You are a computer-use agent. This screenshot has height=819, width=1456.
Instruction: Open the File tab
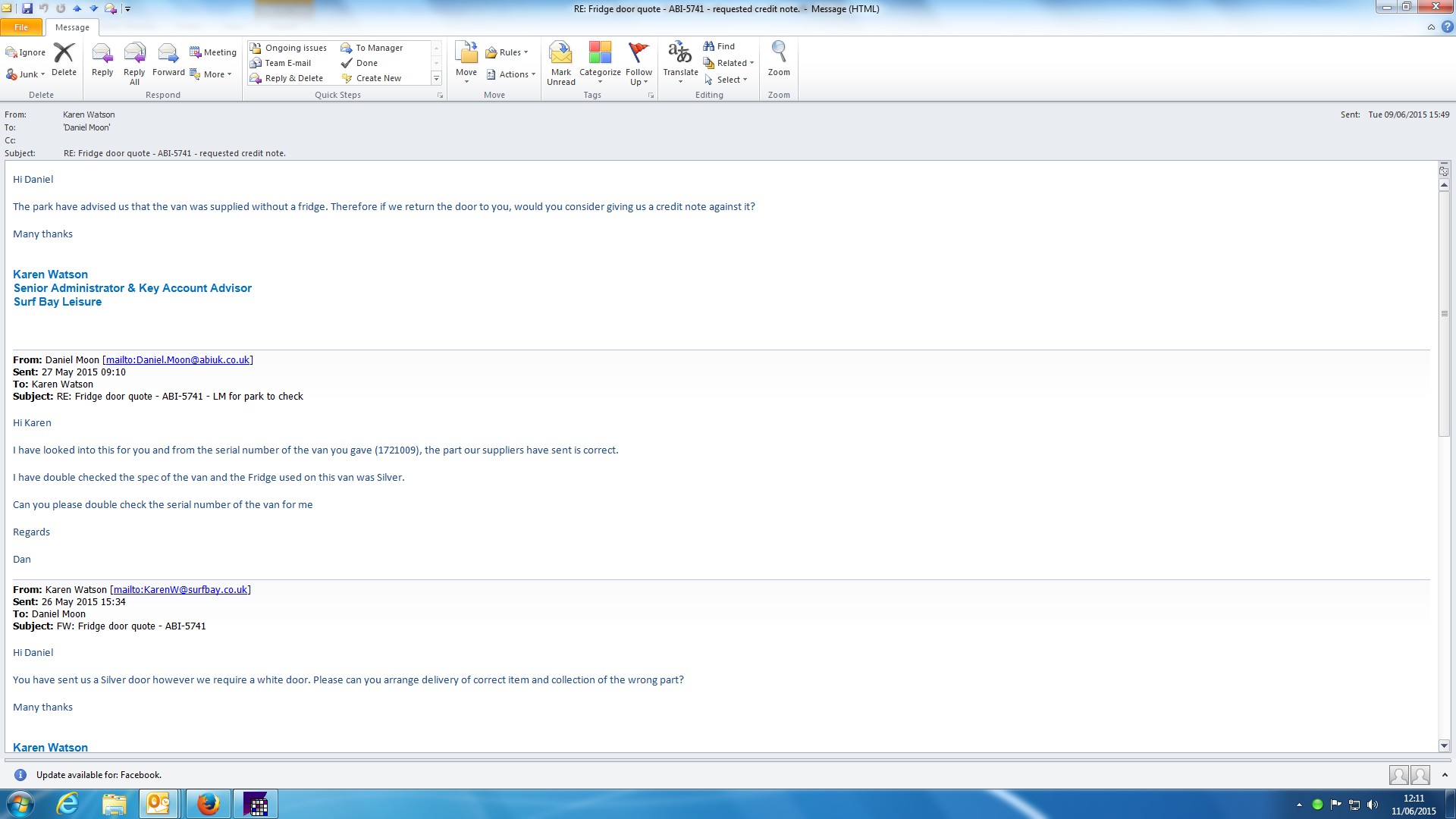tap(21, 27)
